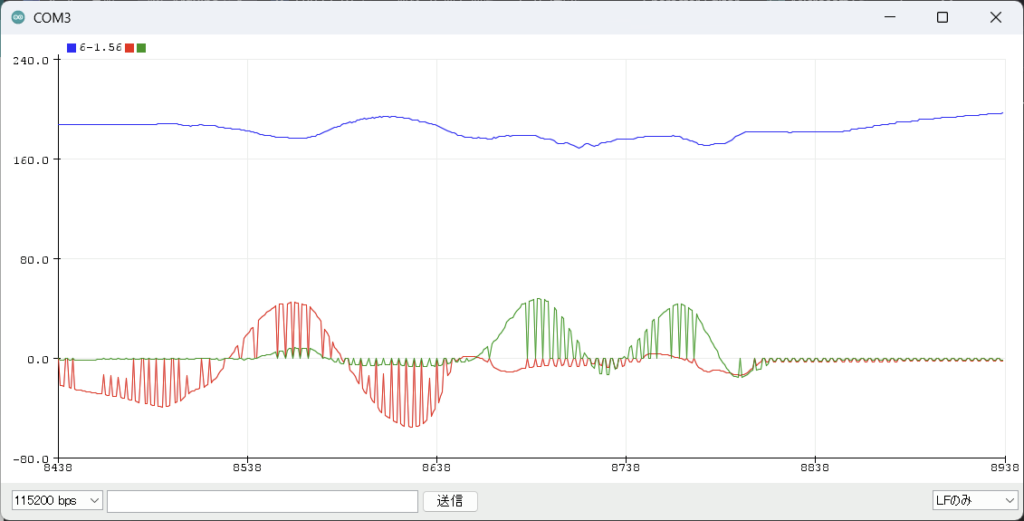Click the COM3 window title text
Image resolution: width=1024 pixels, height=521 pixels.
(x=52, y=18)
